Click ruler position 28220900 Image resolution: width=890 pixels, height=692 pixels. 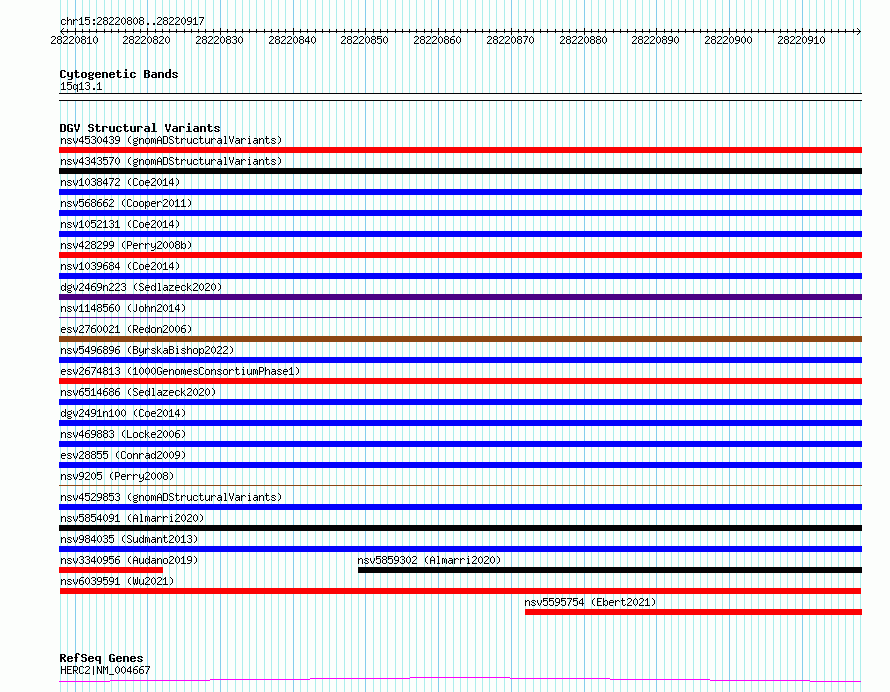pyautogui.click(x=728, y=40)
